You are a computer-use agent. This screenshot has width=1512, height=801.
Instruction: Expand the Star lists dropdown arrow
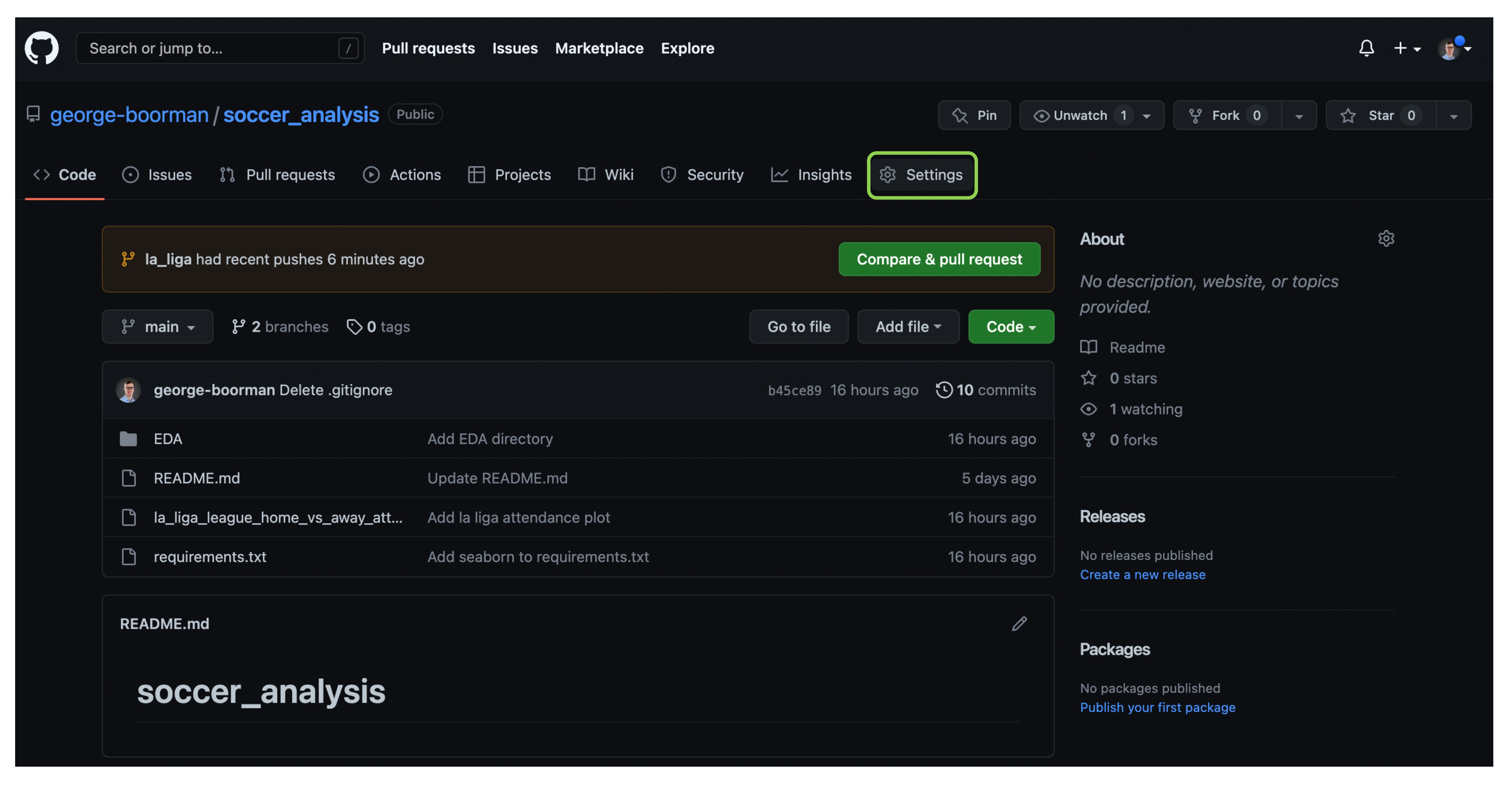coord(1454,116)
